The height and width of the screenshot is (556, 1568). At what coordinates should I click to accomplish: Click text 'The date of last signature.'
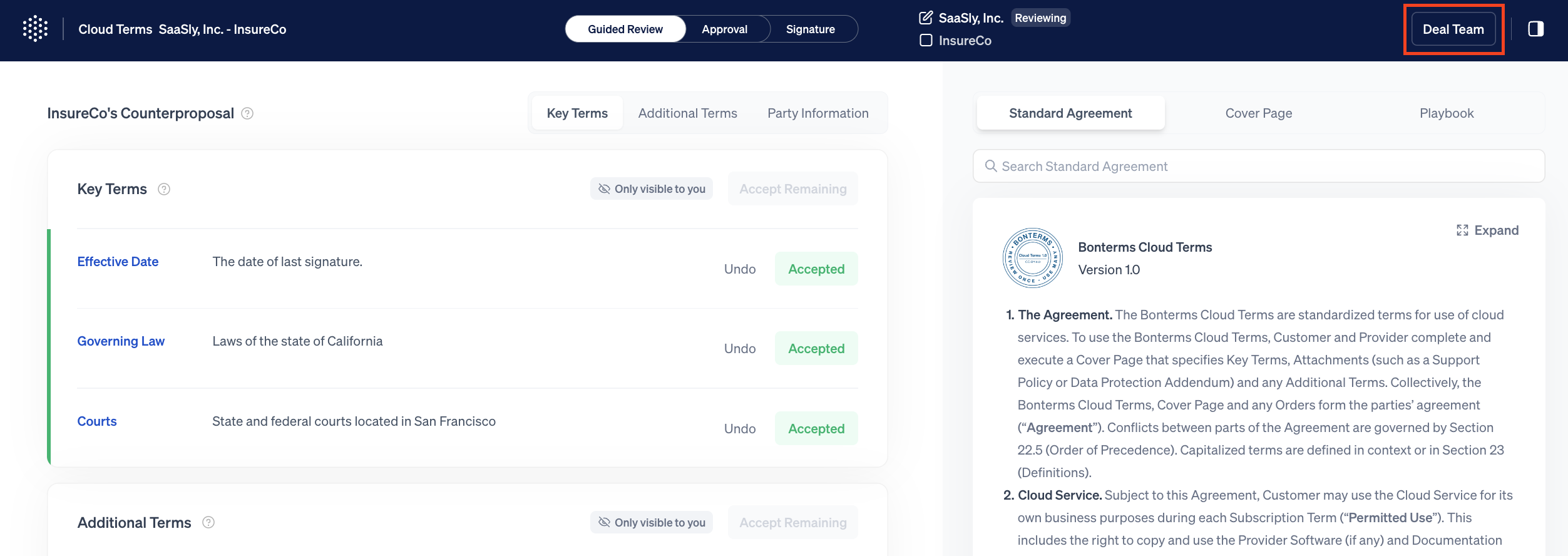tap(287, 262)
